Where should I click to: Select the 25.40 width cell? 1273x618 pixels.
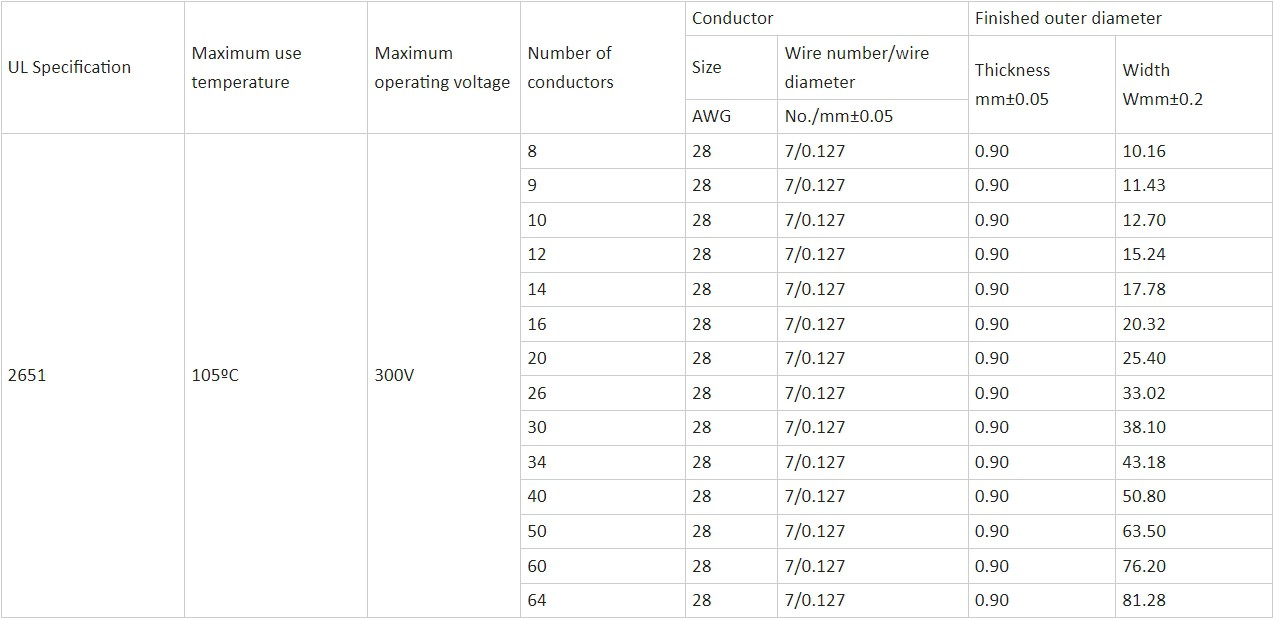click(1144, 358)
